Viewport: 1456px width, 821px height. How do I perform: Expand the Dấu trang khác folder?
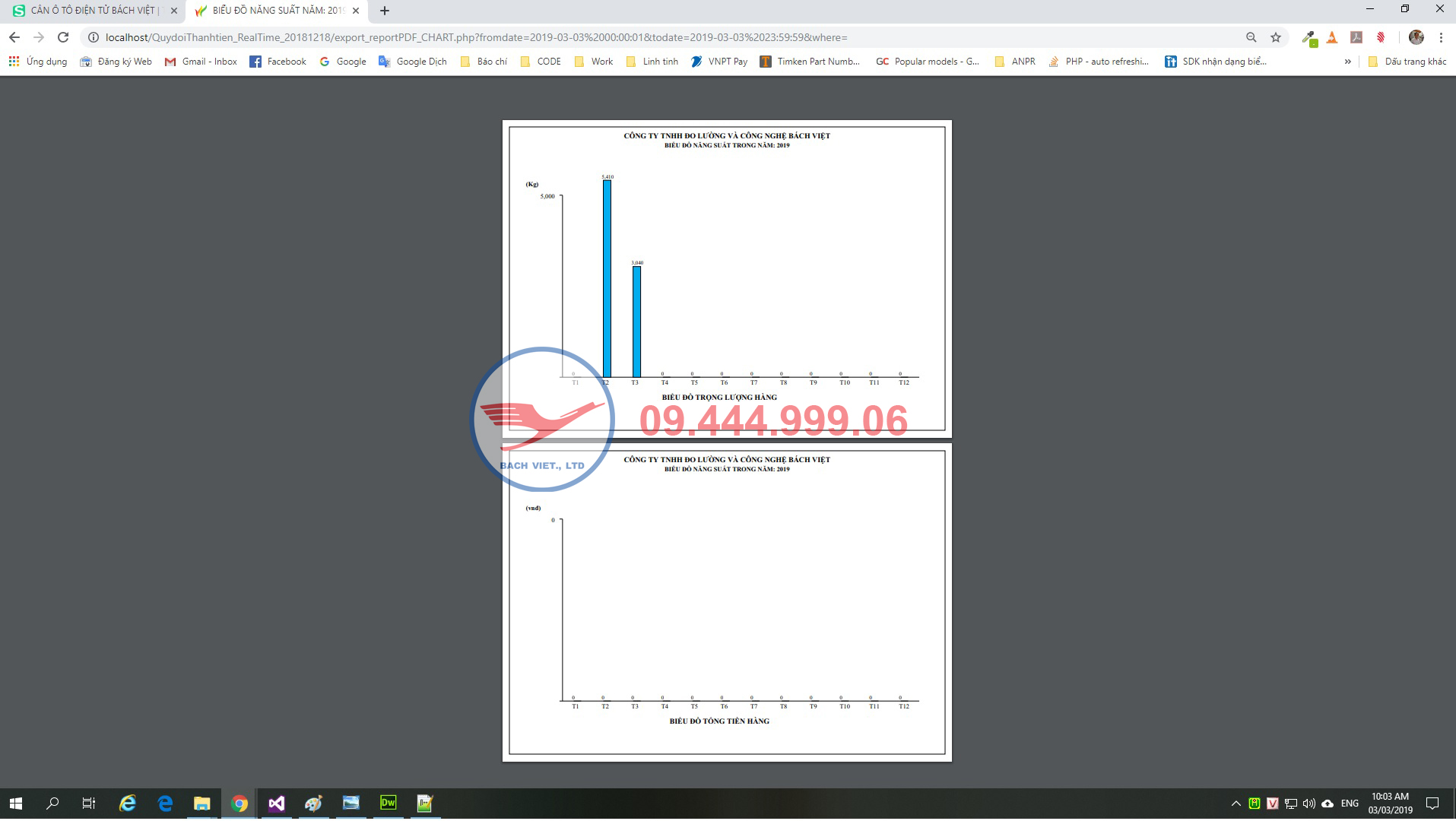[x=1407, y=62]
